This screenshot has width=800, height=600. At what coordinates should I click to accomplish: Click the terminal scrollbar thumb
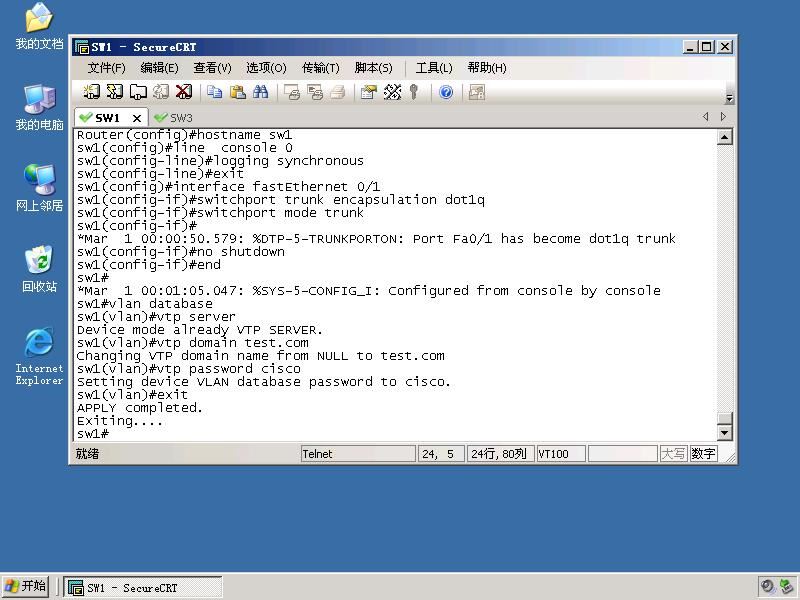click(725, 418)
